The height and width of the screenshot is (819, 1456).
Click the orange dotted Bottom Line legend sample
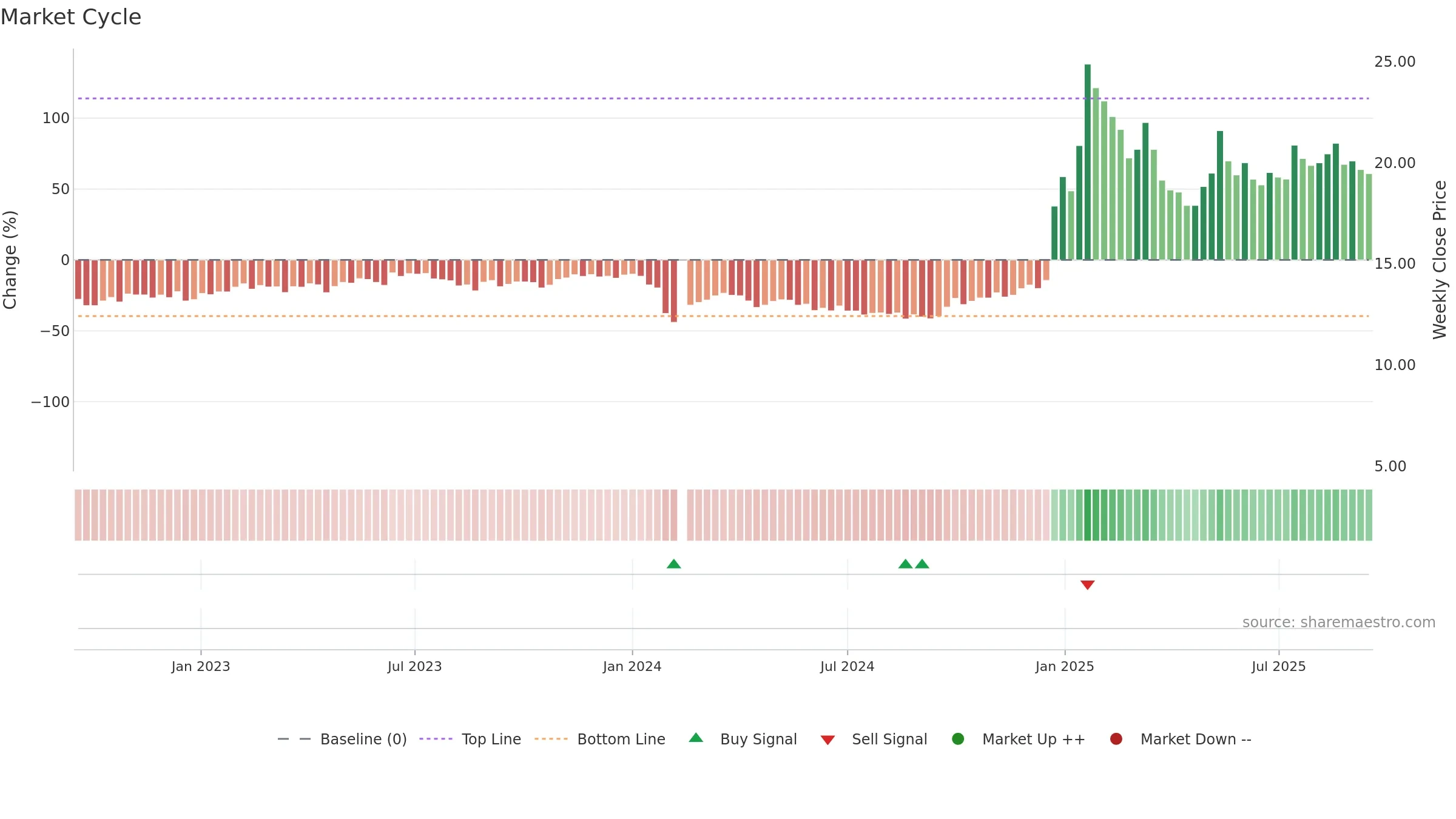click(x=551, y=739)
